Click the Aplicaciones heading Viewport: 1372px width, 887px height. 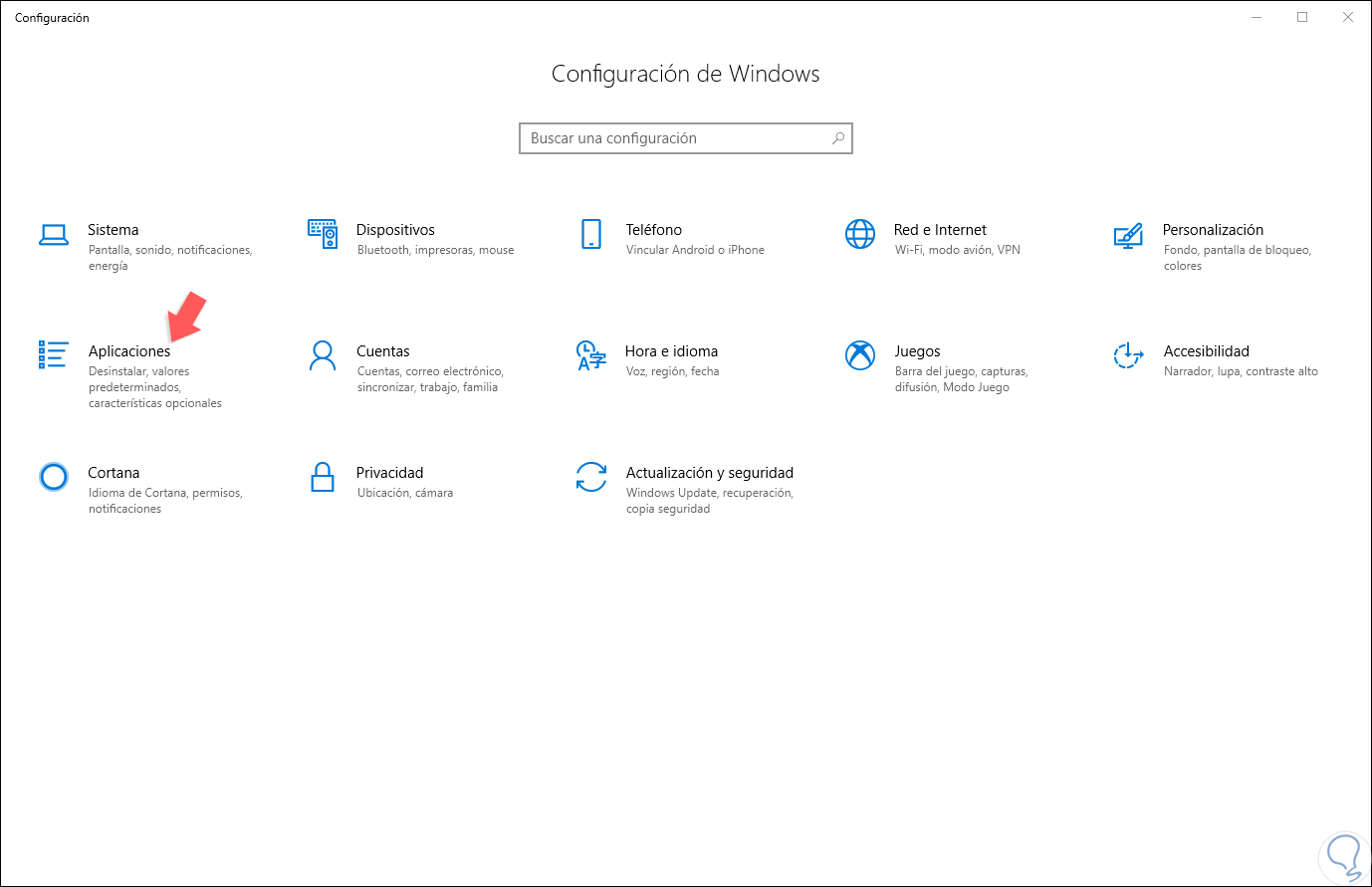[x=129, y=351]
